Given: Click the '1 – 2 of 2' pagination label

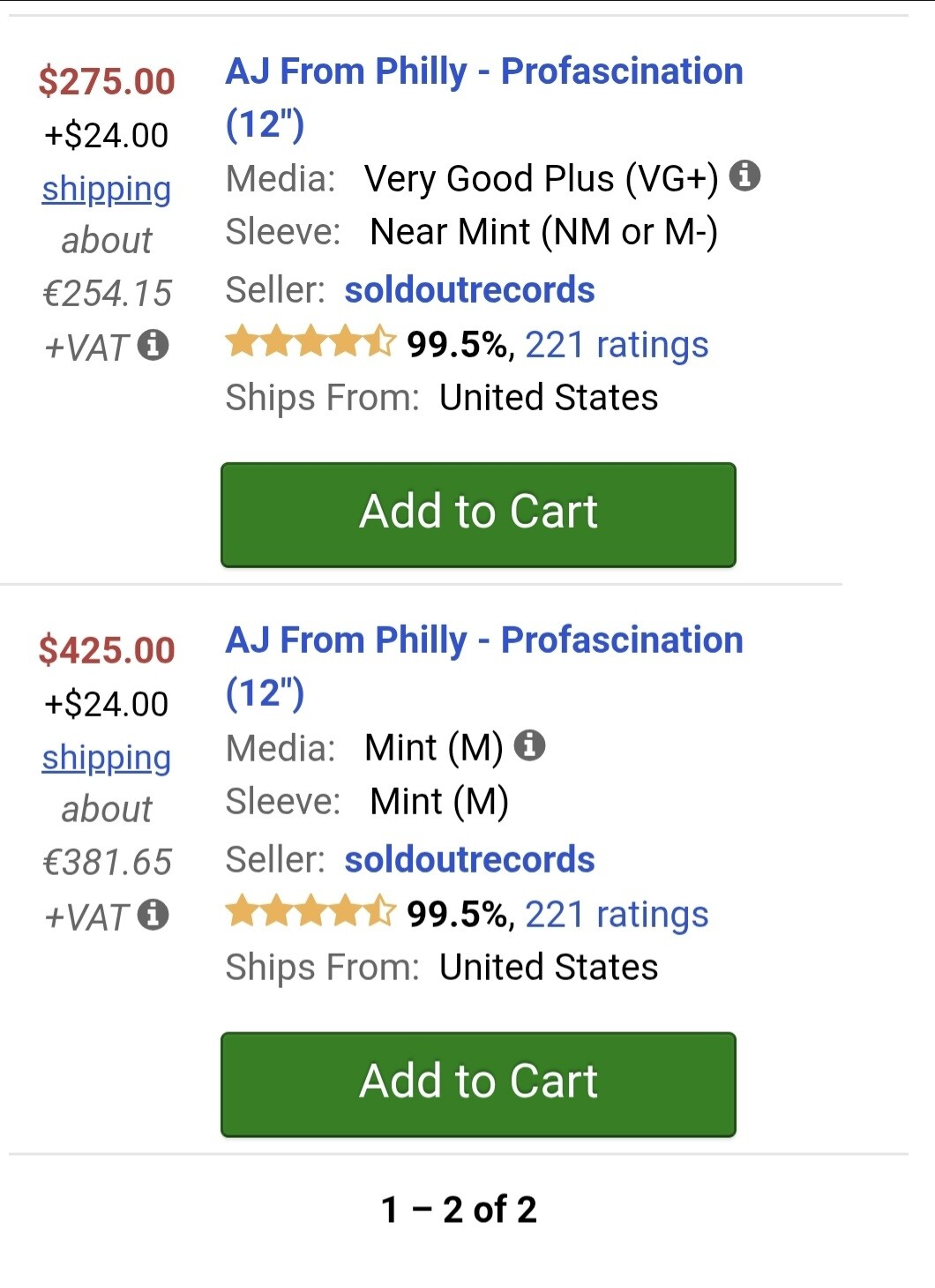Looking at the screenshot, I should point(459,1209).
